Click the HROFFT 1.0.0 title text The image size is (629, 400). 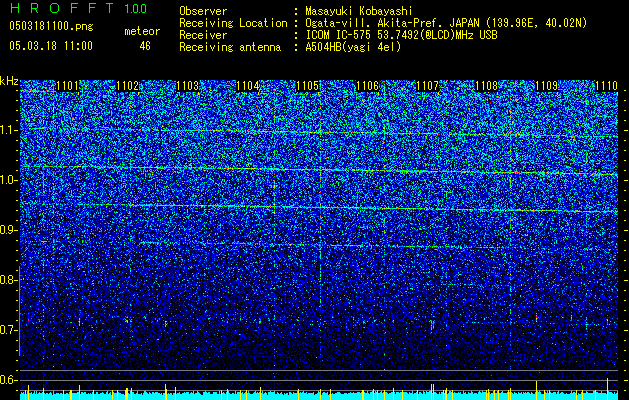coord(78,8)
